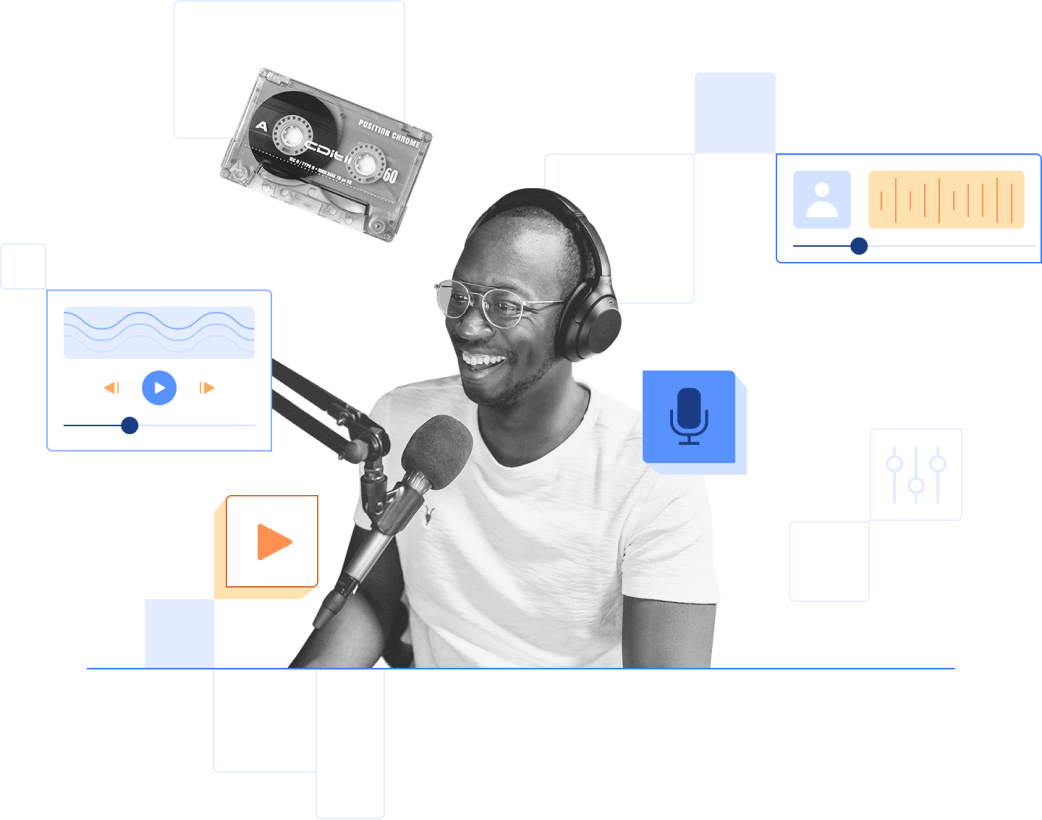Click the "60" label on the cassette
This screenshot has height=820, width=1042.
tap(391, 177)
